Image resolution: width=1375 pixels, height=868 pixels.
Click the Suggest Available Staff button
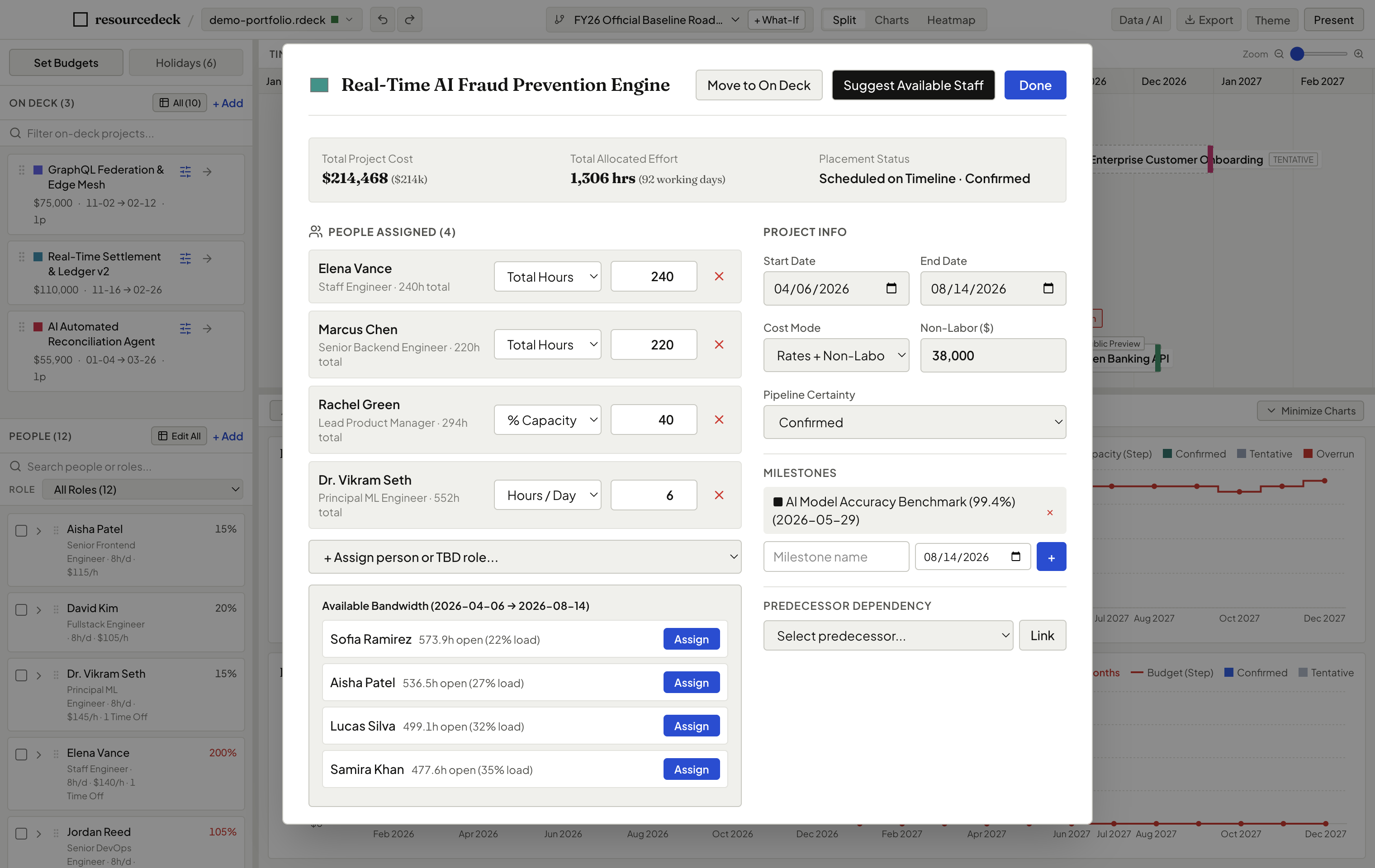913,85
